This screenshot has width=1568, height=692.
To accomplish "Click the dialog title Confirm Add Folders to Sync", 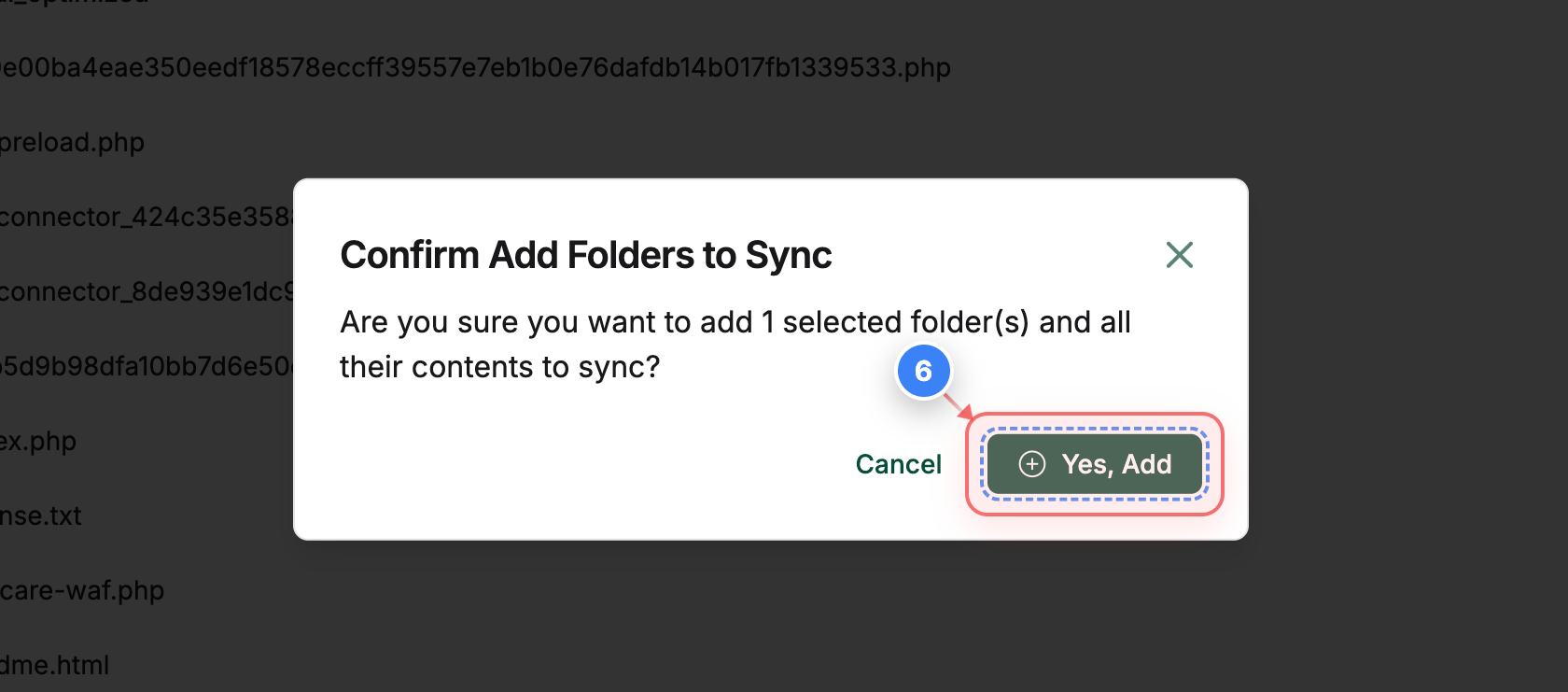I will click(x=587, y=255).
